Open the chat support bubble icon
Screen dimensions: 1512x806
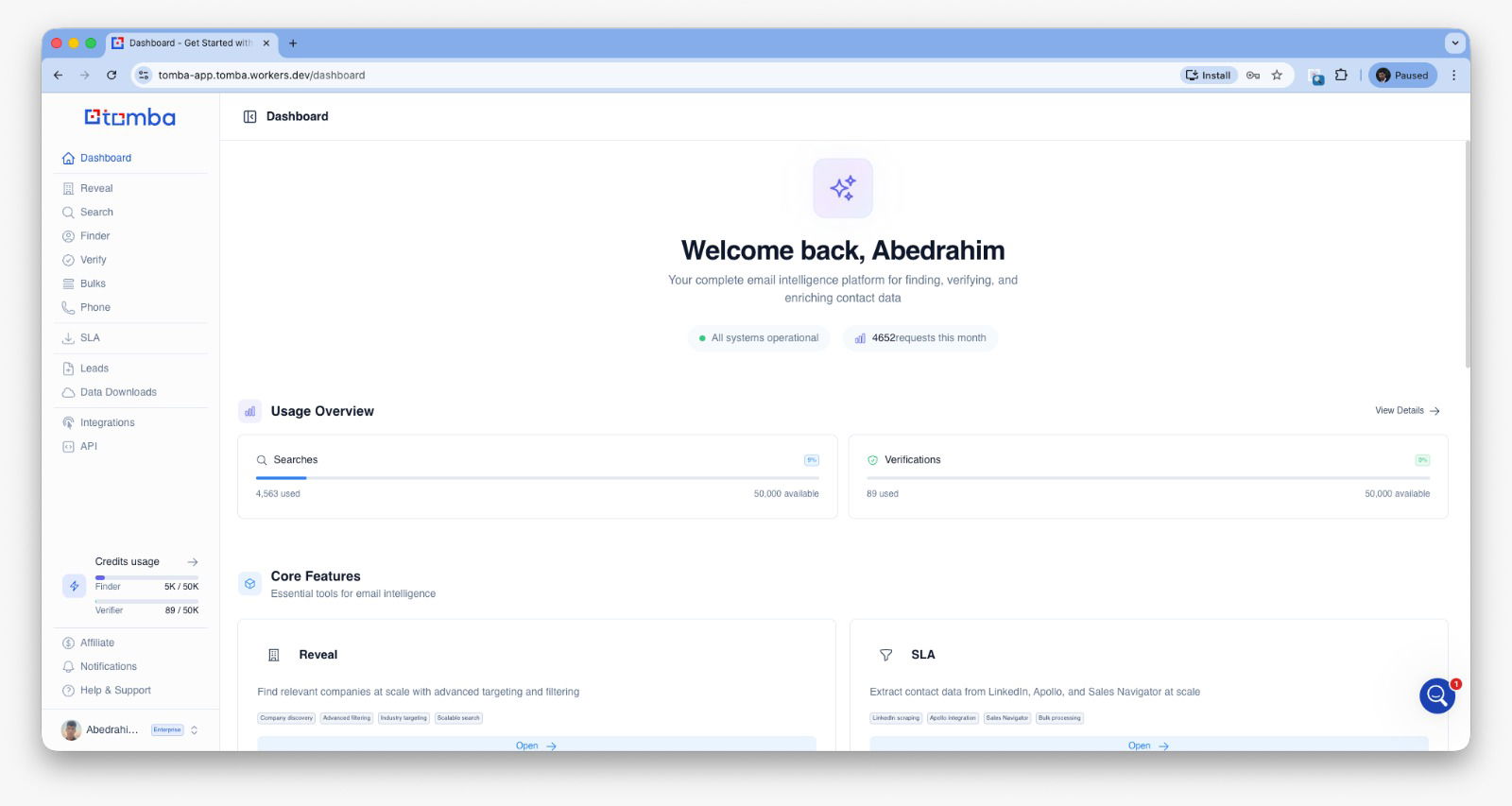point(1436,696)
